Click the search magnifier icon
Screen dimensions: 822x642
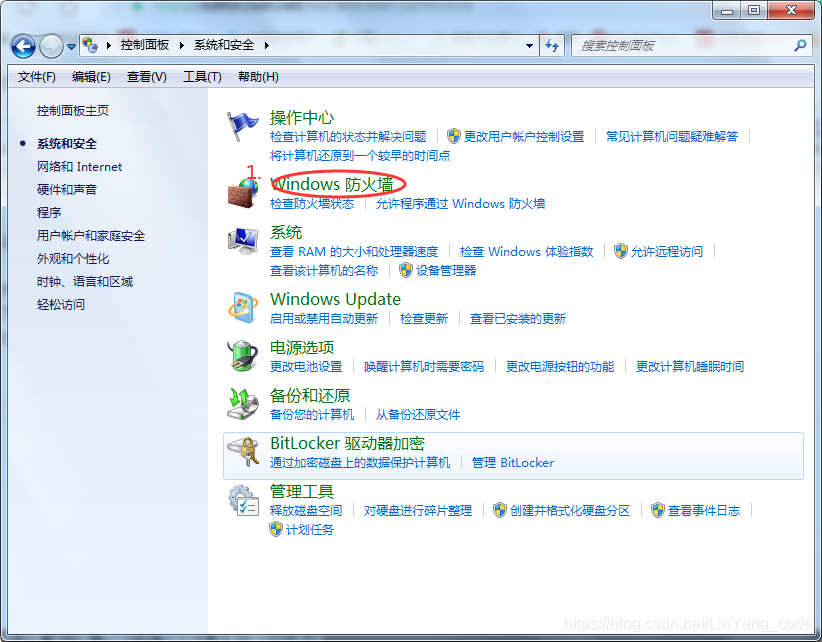tap(800, 46)
